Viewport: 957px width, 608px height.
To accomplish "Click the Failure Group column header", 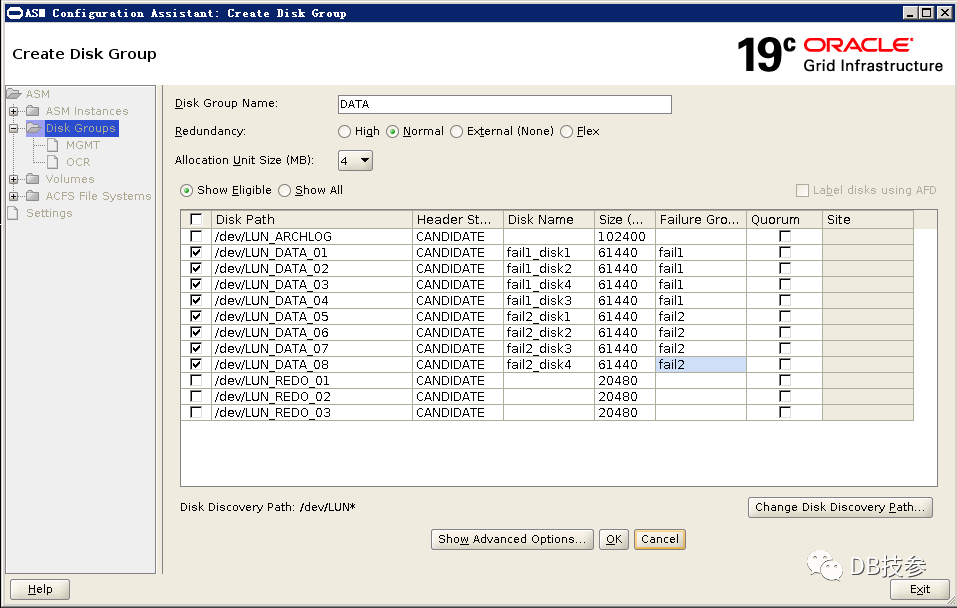I will [700, 220].
